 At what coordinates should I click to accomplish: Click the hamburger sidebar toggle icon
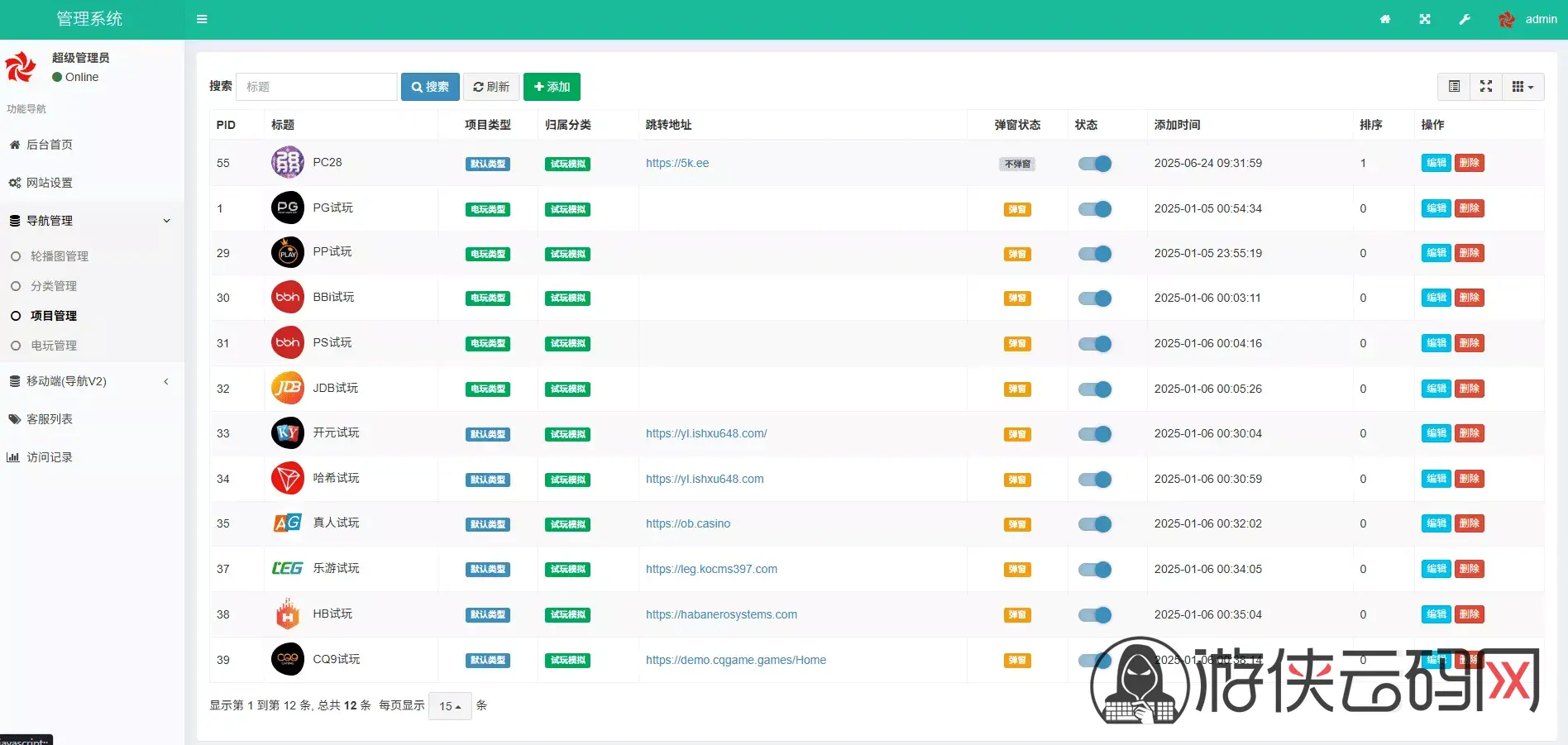[x=202, y=19]
